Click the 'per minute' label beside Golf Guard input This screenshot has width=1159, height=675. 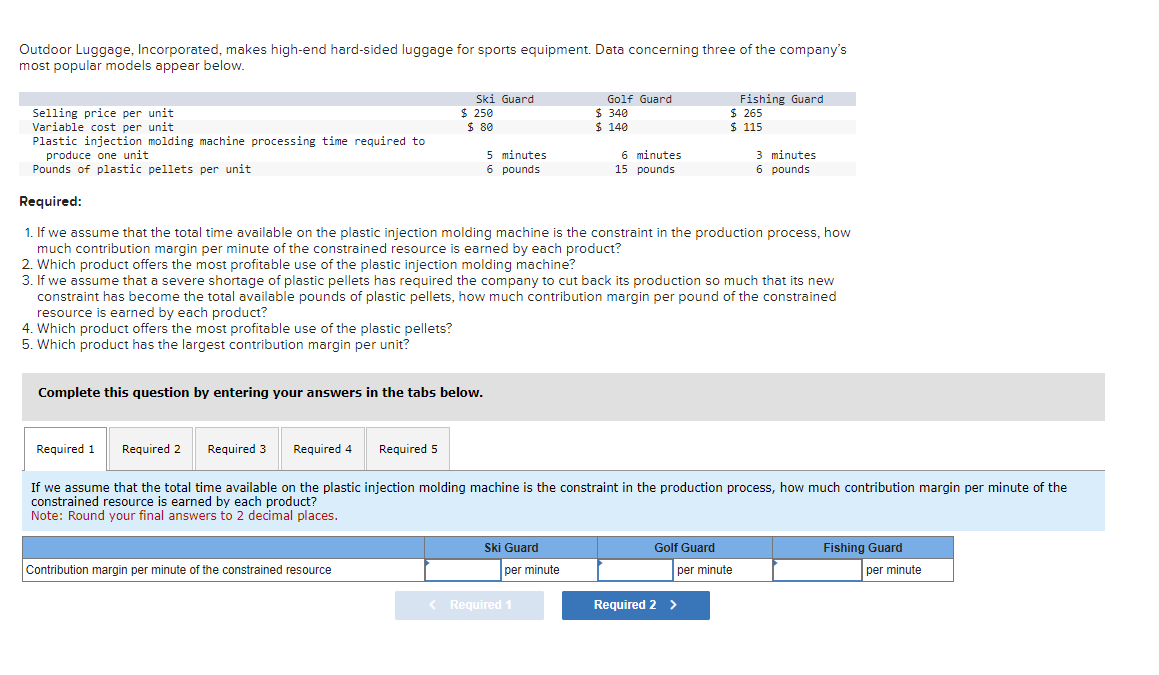704,570
